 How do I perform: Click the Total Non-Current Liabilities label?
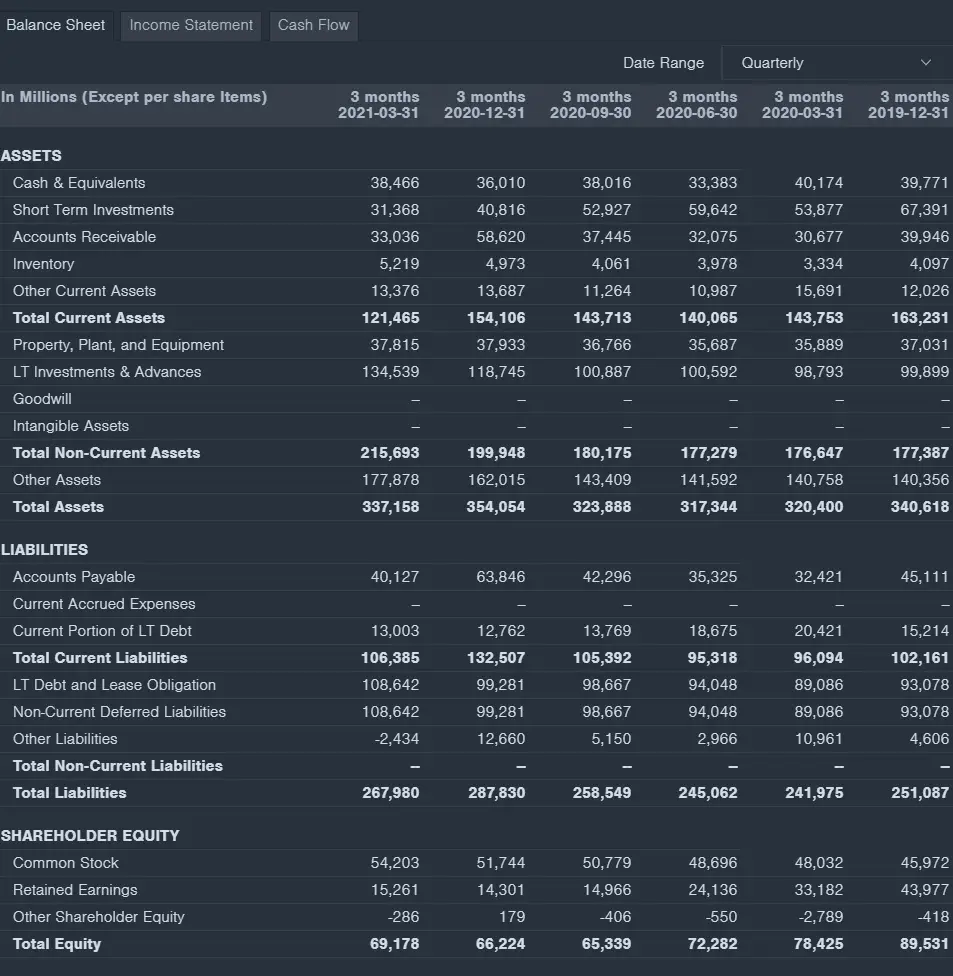118,766
